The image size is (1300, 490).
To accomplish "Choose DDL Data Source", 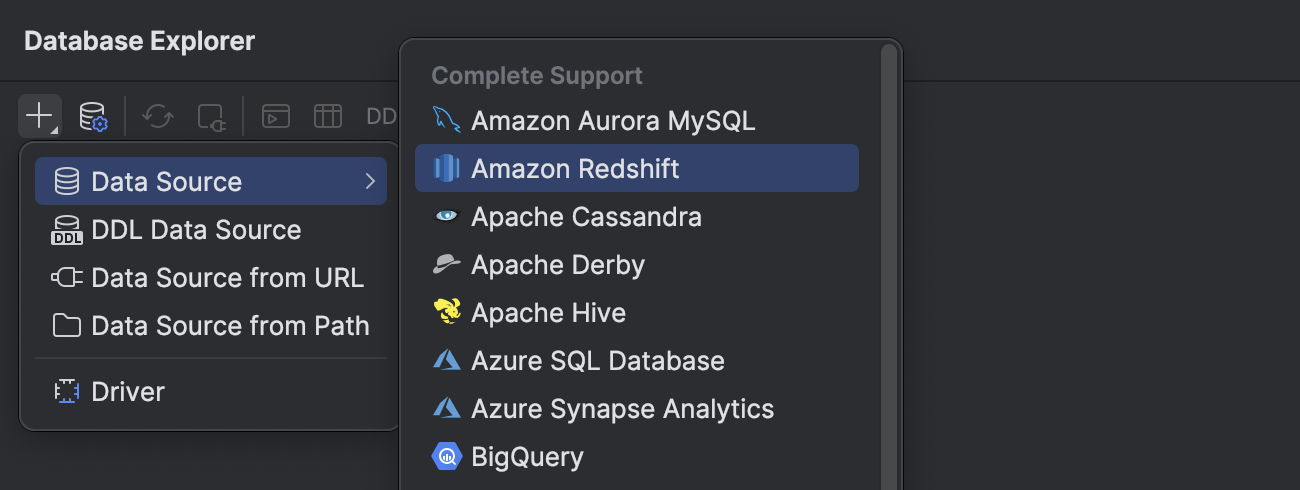I will (x=196, y=230).
